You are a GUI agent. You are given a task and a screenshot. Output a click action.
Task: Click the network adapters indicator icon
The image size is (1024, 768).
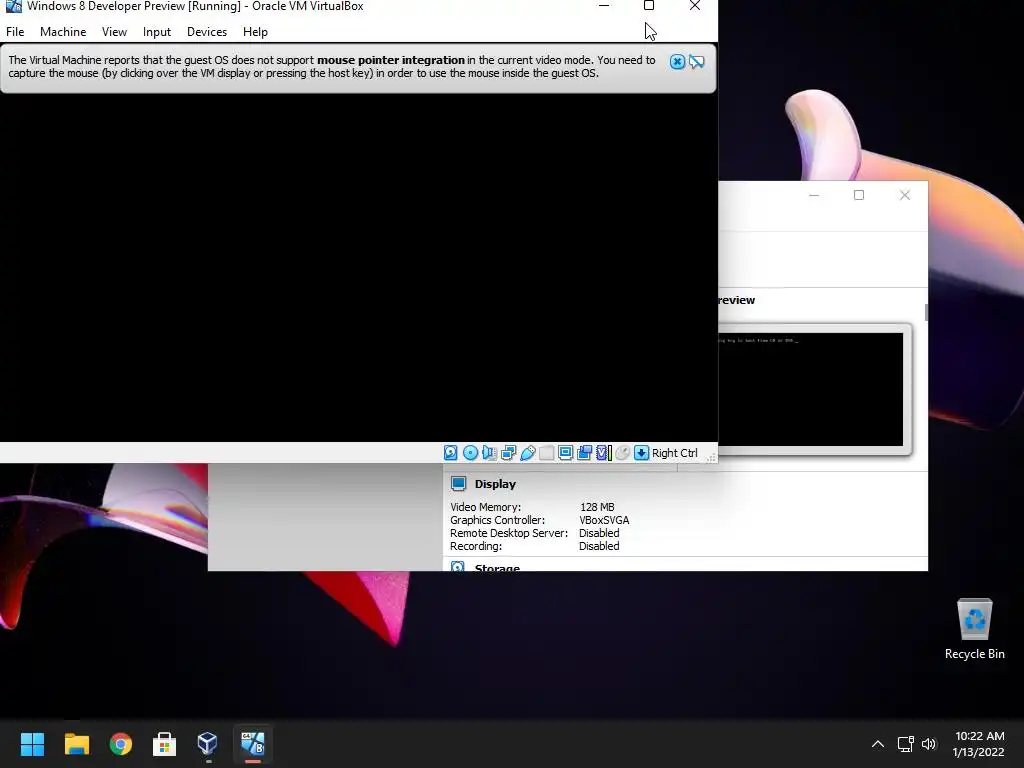[x=509, y=453]
